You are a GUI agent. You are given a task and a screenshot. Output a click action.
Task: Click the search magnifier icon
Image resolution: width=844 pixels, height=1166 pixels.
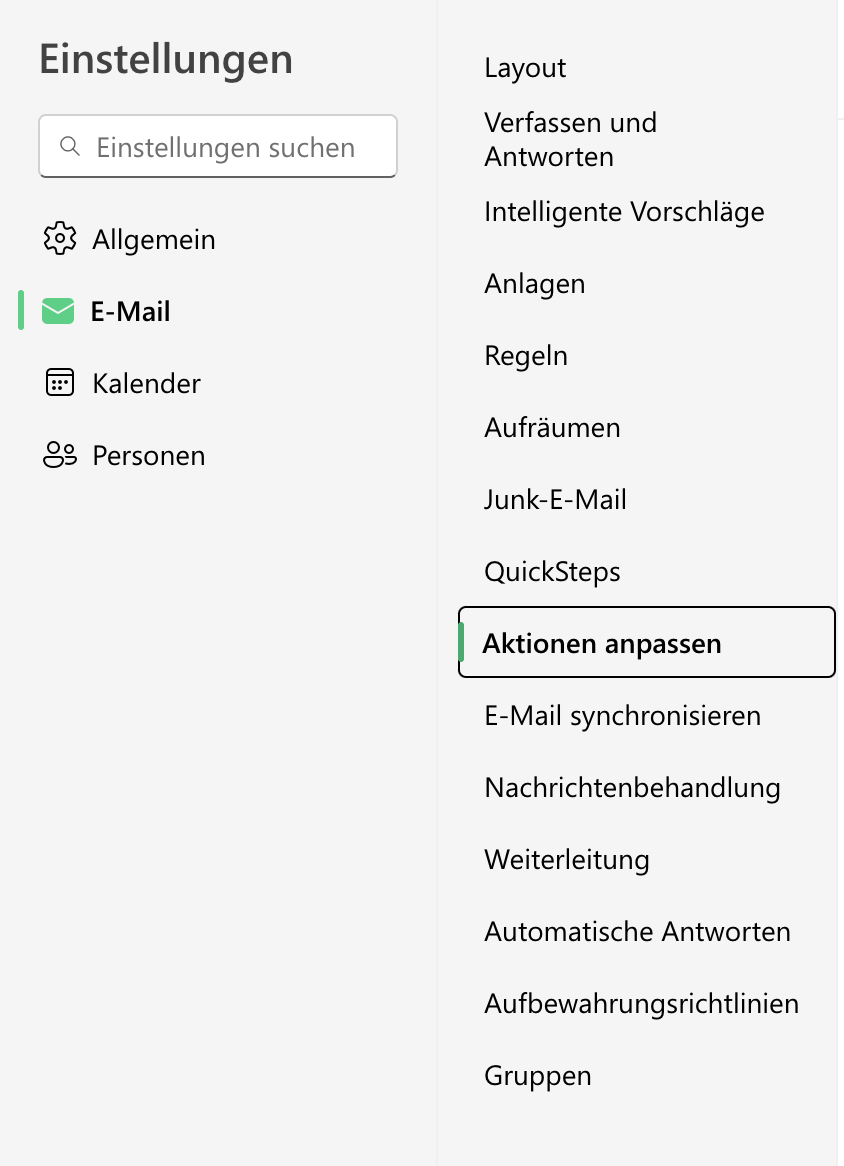pos(70,147)
